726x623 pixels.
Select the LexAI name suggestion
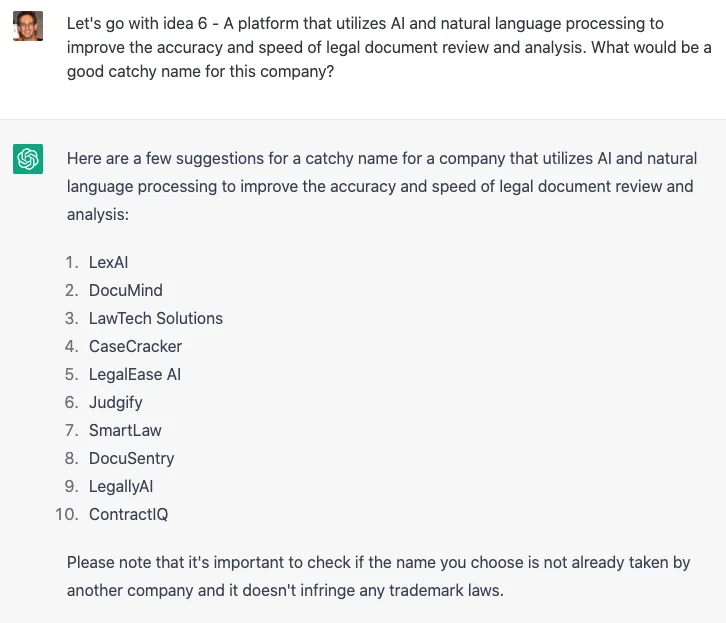point(108,262)
